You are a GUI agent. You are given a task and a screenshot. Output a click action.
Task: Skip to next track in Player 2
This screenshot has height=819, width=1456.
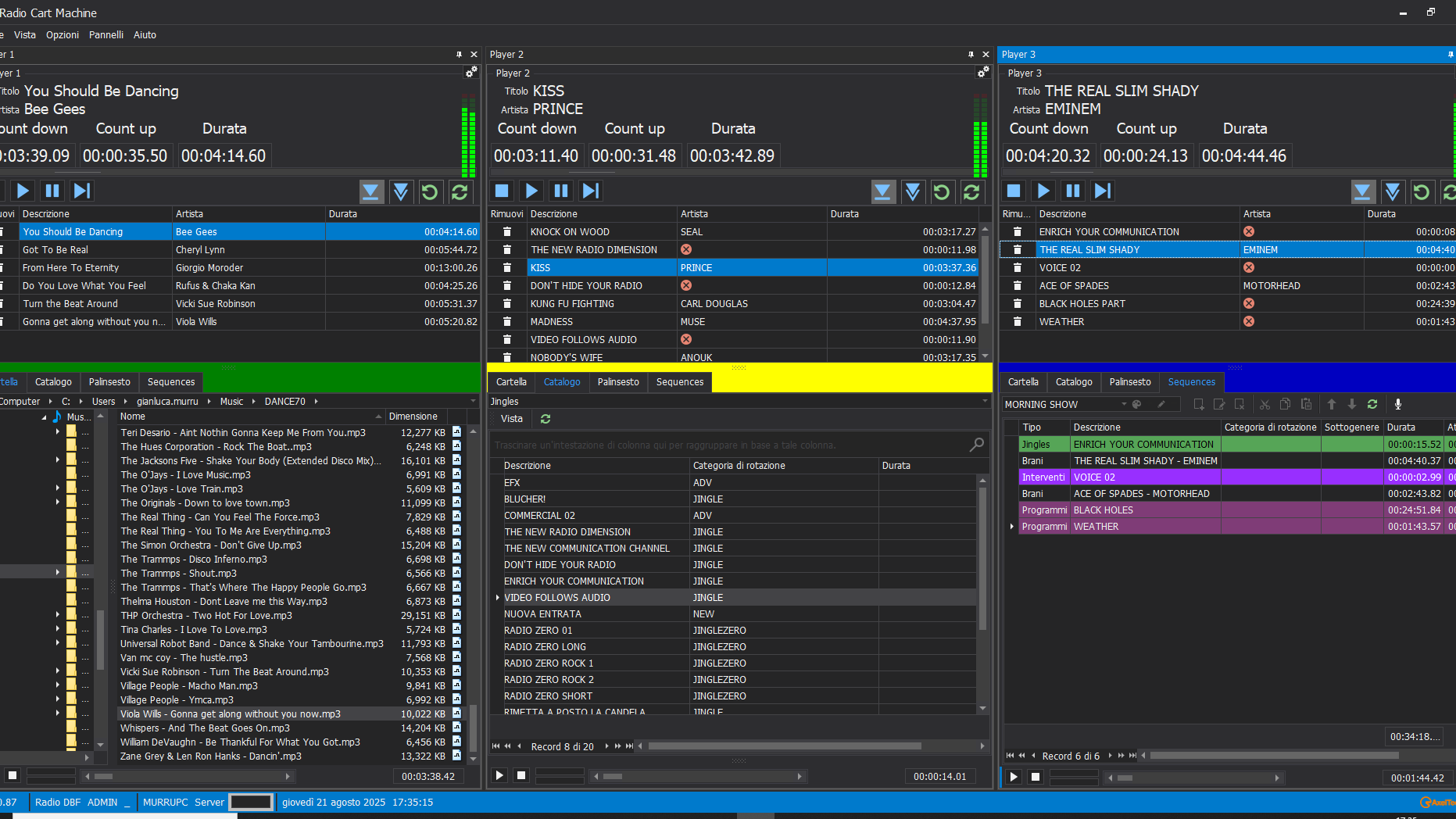coord(591,191)
